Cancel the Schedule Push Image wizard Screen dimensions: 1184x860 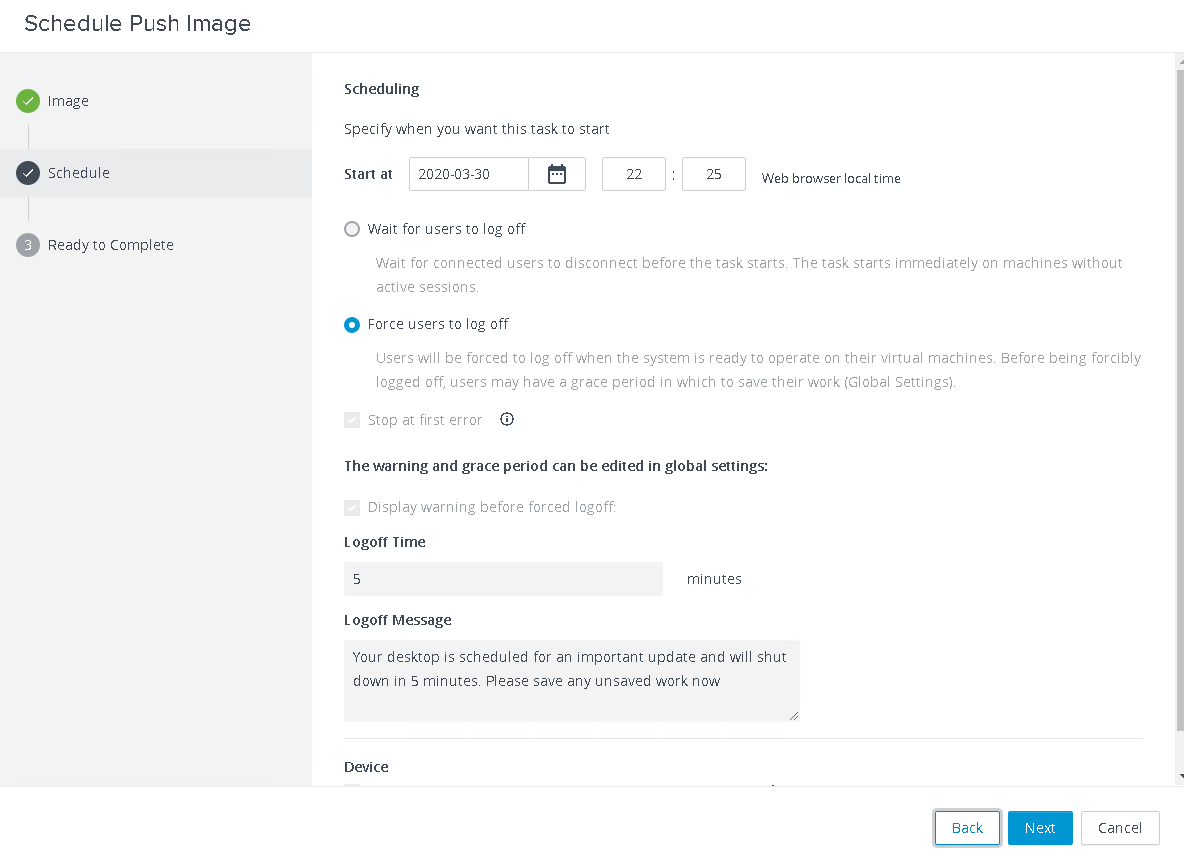click(1119, 828)
